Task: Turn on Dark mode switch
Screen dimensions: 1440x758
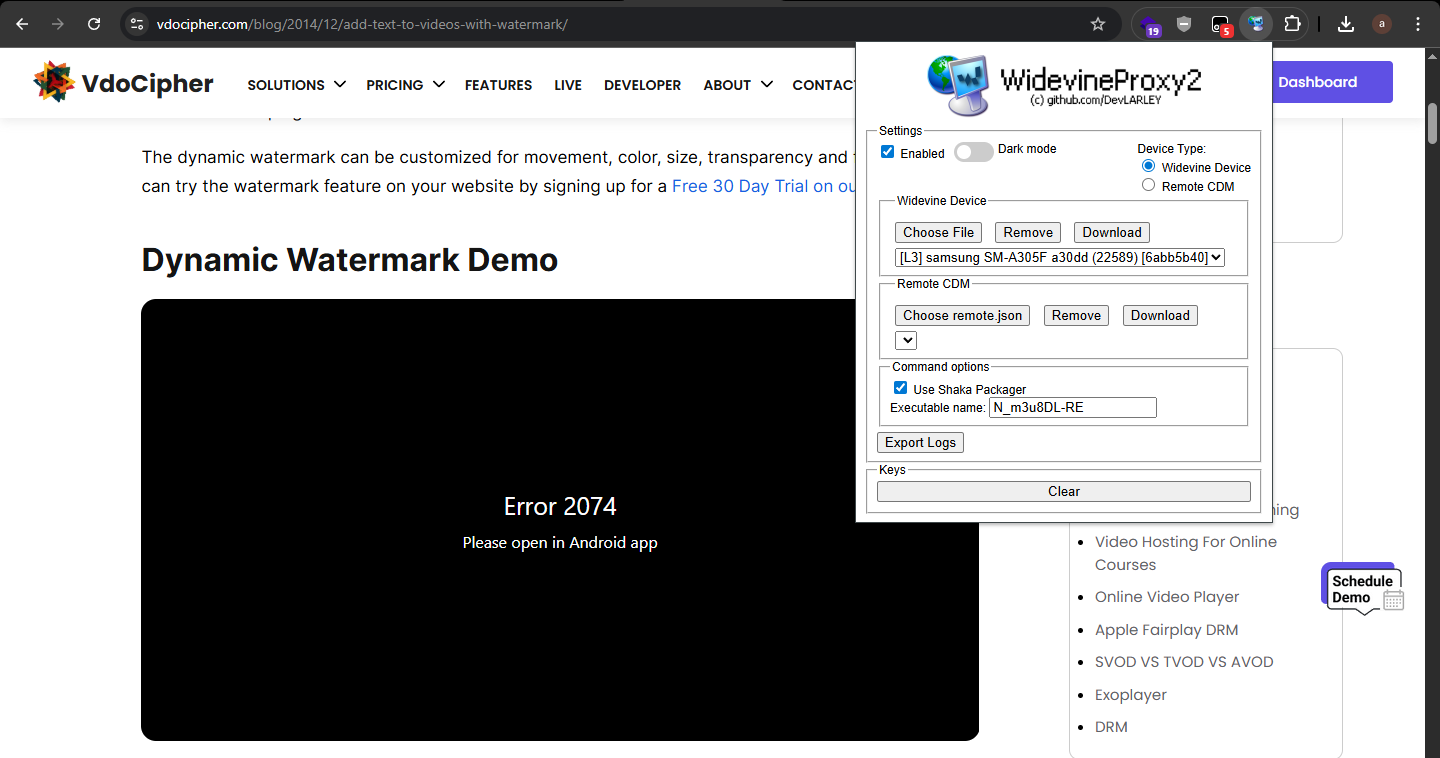Action: coord(974,152)
